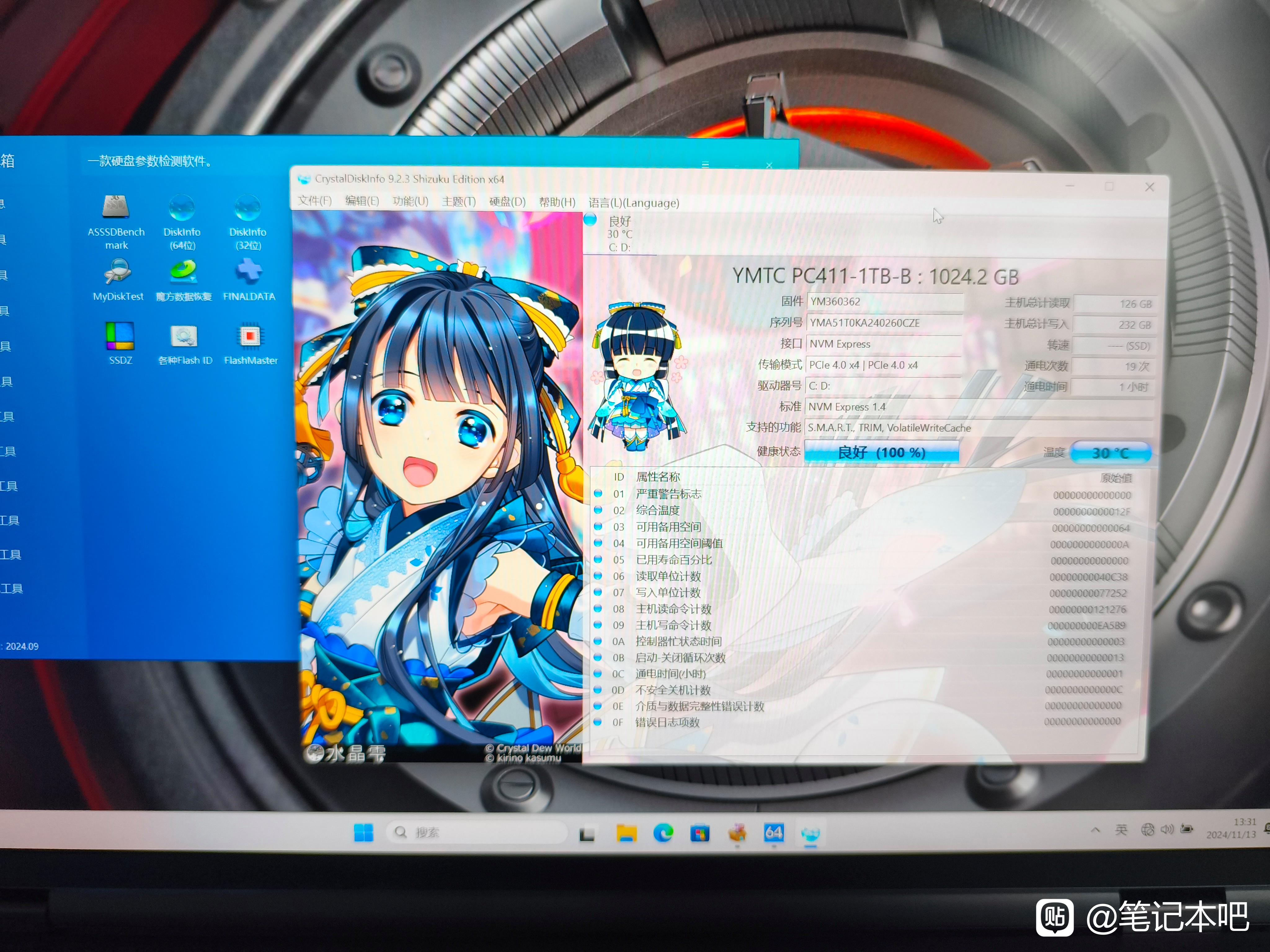Click the 属性名称 column header

pyautogui.click(x=658, y=477)
